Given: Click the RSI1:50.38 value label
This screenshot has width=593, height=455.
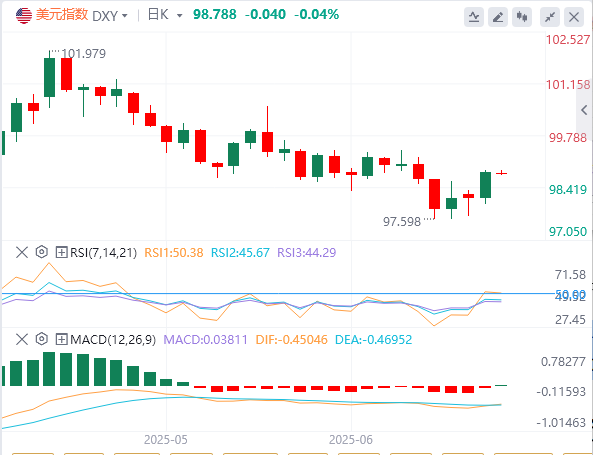Looking at the screenshot, I should click(x=174, y=253).
